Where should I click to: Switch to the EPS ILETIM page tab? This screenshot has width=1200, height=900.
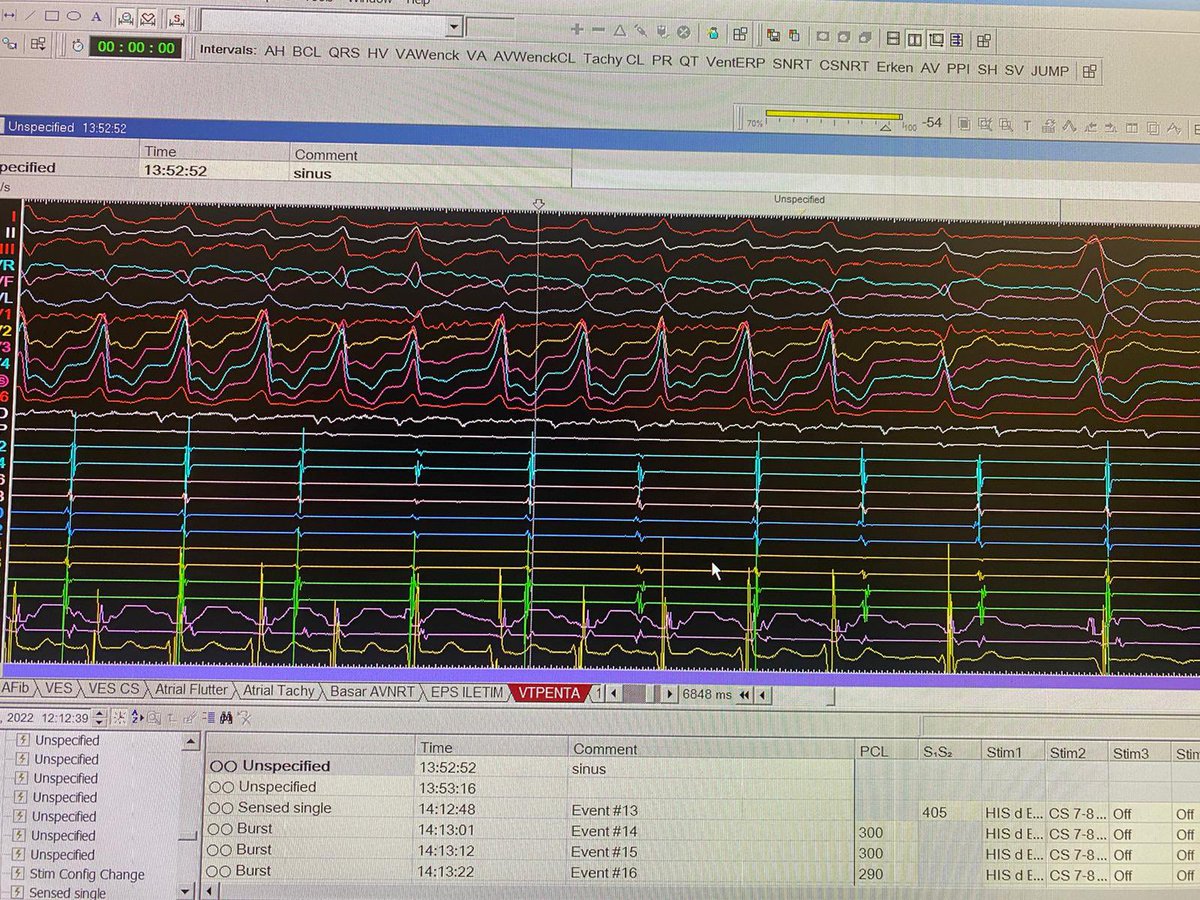468,692
